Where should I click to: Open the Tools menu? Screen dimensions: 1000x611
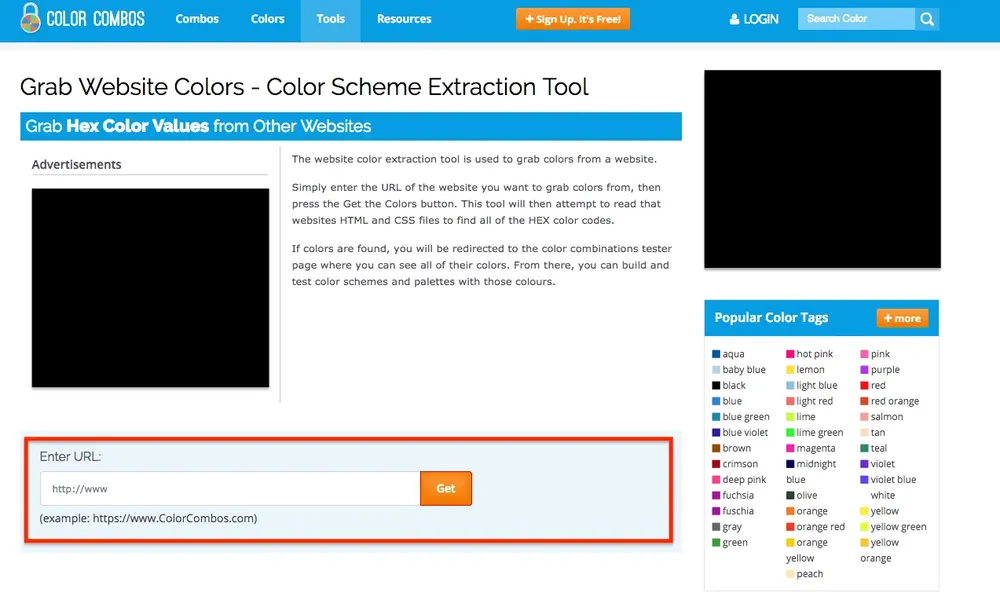pos(330,20)
